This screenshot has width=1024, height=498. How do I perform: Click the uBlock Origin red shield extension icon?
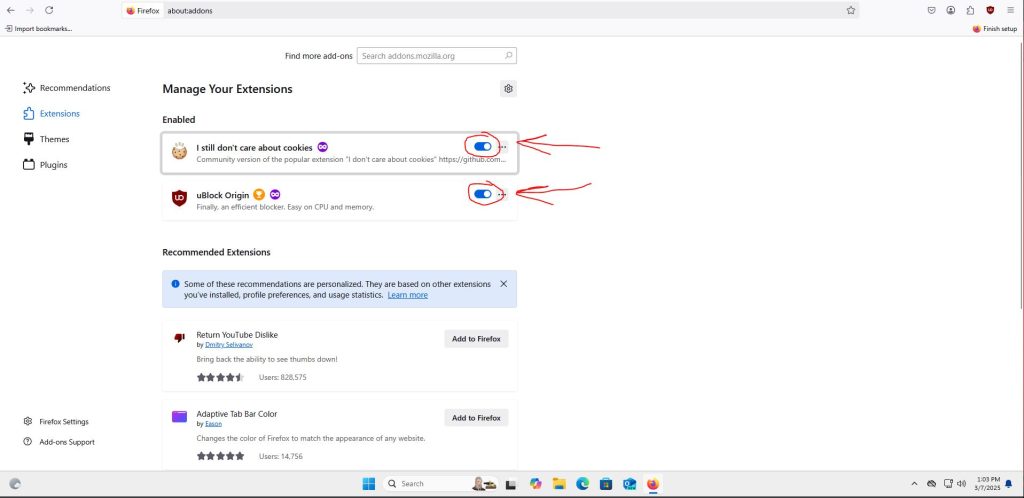click(180, 198)
